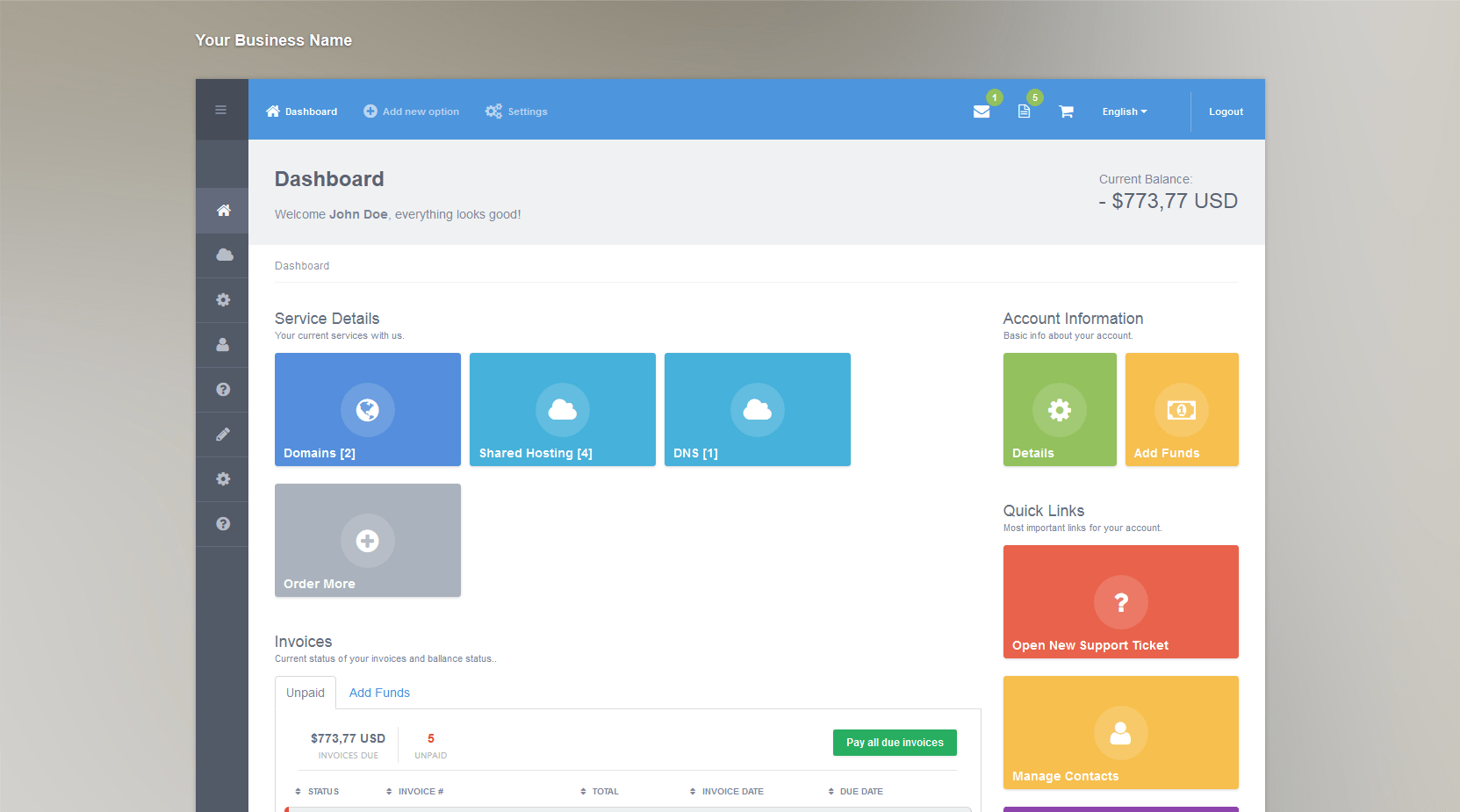The height and width of the screenshot is (812, 1460).
Task: Click the $773,77 USD invoices due figure
Action: tap(348, 738)
